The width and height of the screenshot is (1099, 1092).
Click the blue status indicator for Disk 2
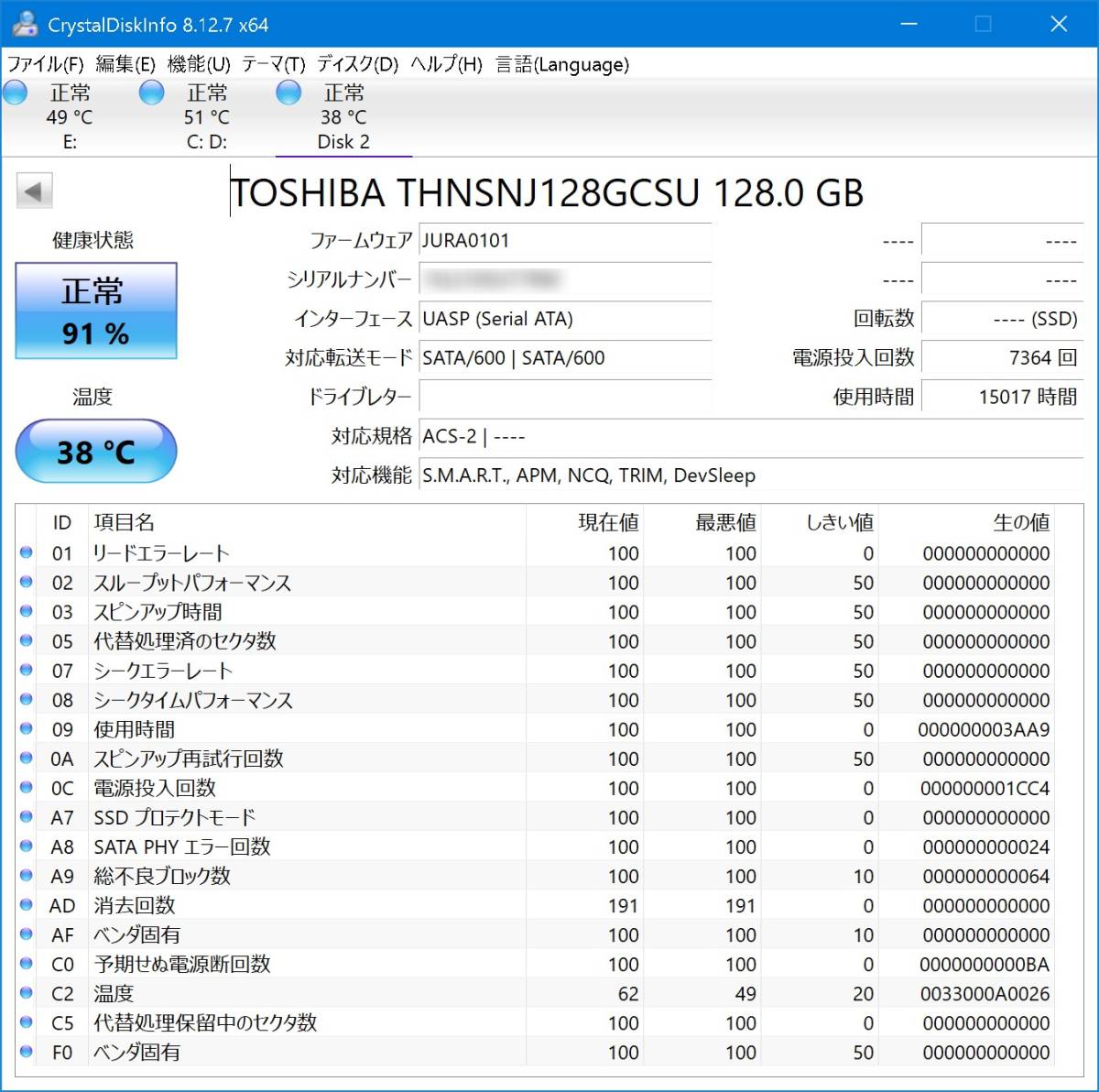click(x=288, y=92)
